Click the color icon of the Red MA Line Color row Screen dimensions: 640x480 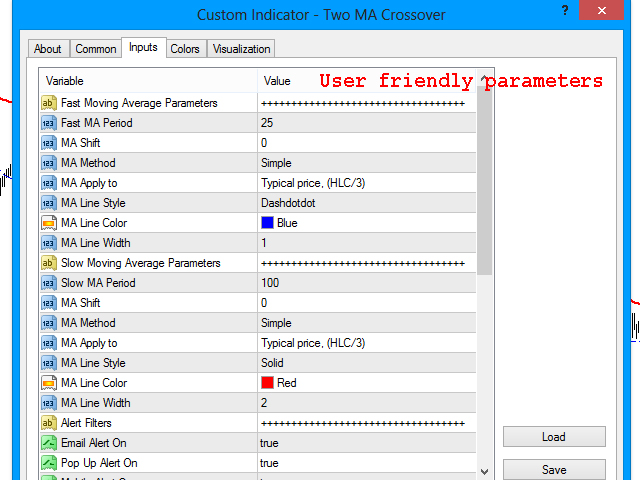pyautogui.click(x=49, y=383)
